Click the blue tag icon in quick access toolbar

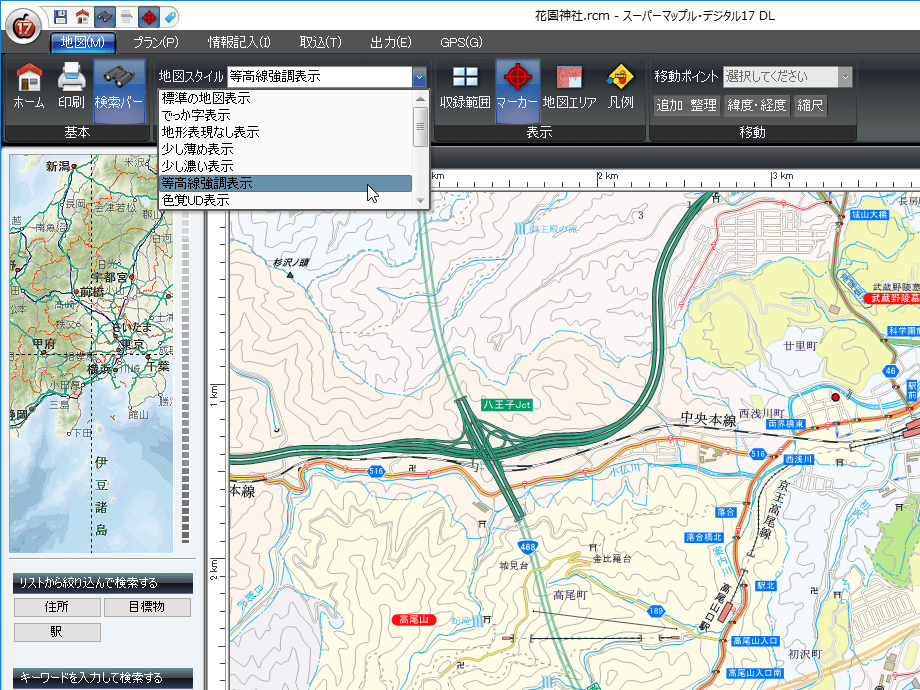click(170, 17)
